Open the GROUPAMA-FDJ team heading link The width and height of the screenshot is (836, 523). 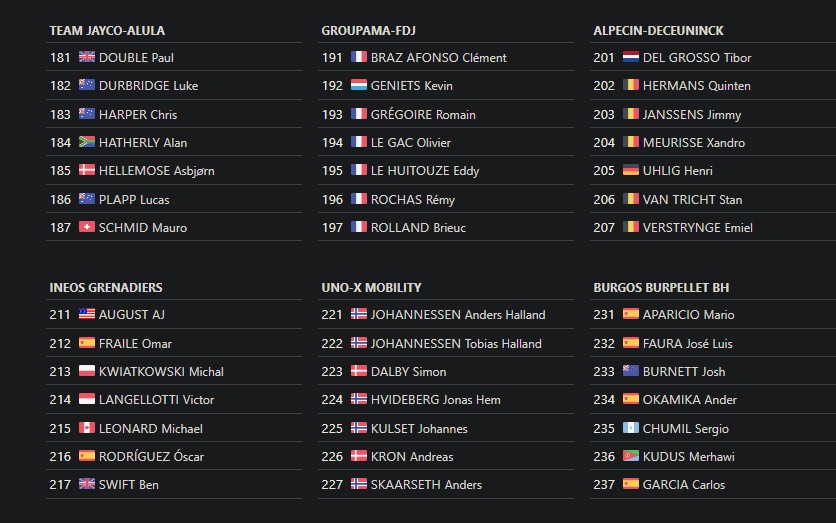tap(368, 31)
